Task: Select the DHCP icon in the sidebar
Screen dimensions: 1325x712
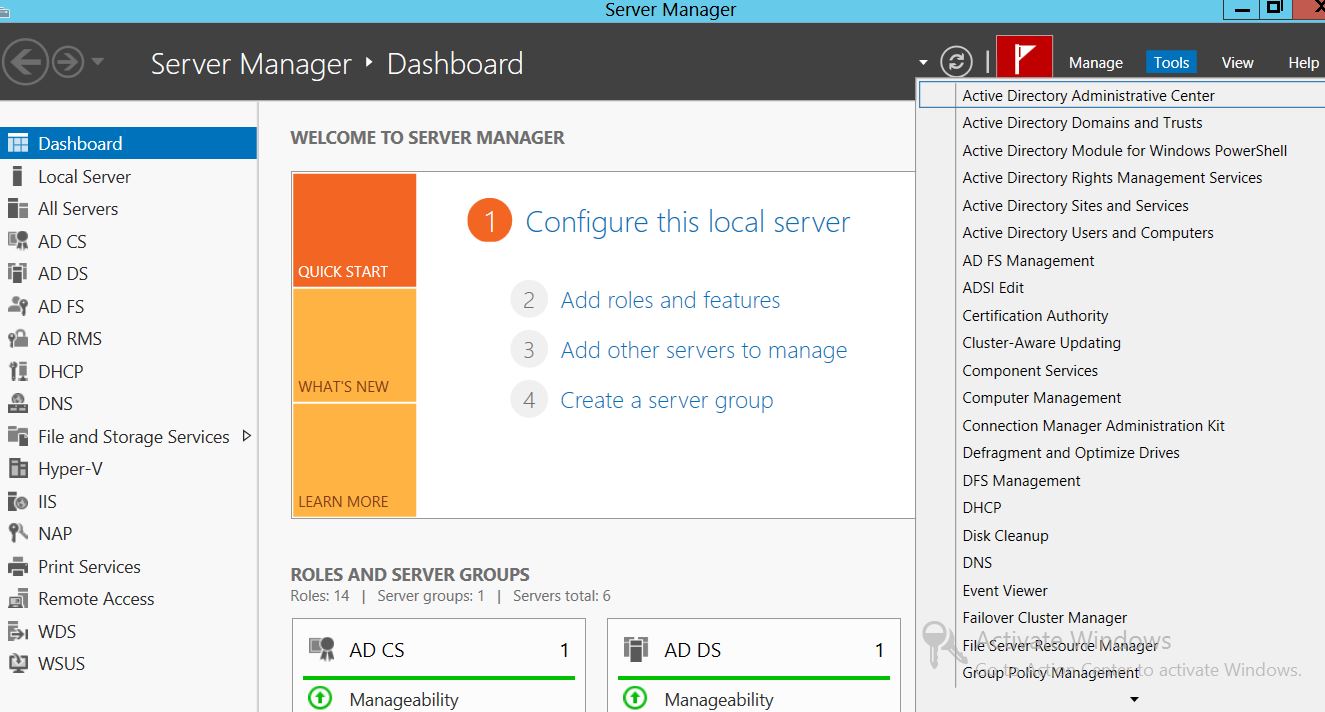Action: click(x=17, y=372)
